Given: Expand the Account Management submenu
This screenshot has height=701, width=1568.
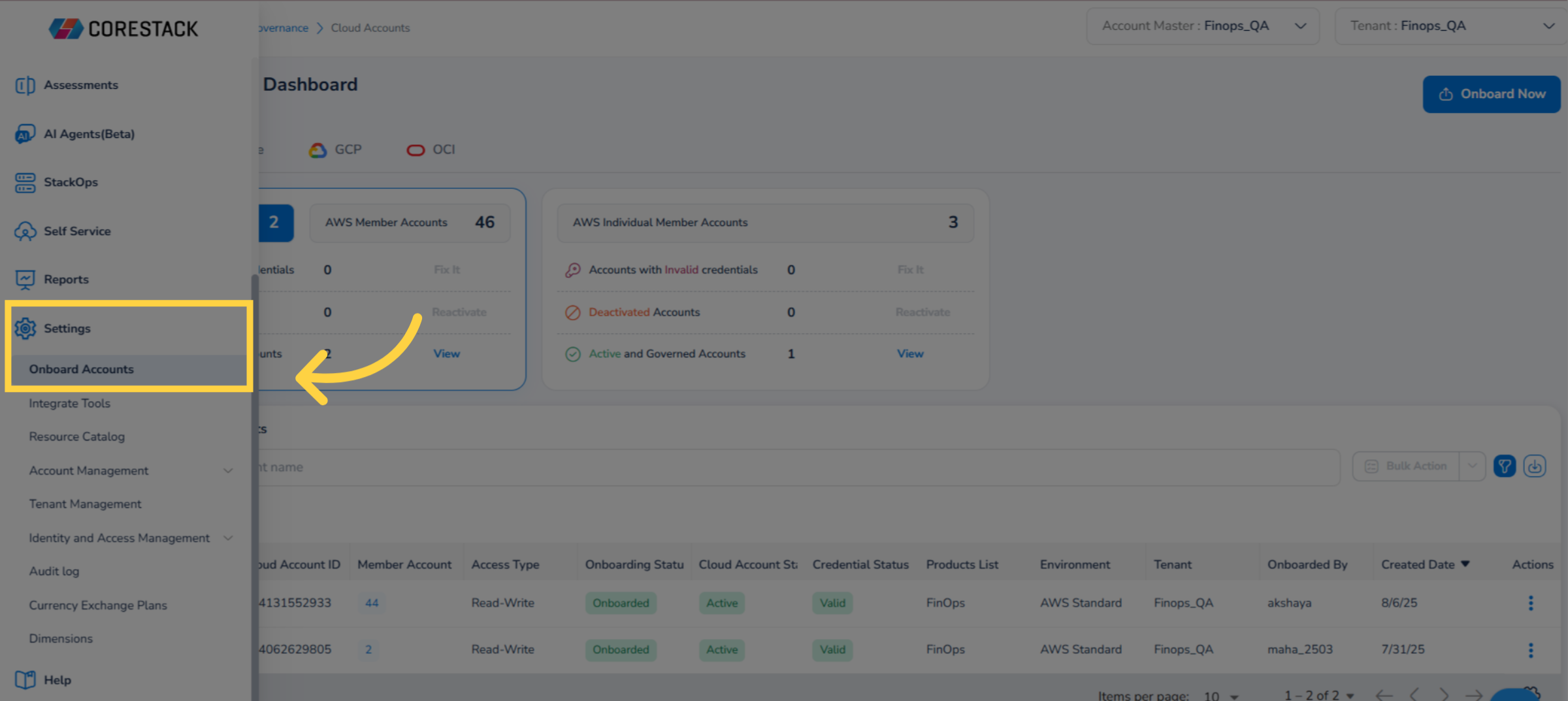Looking at the screenshot, I should click(x=228, y=471).
